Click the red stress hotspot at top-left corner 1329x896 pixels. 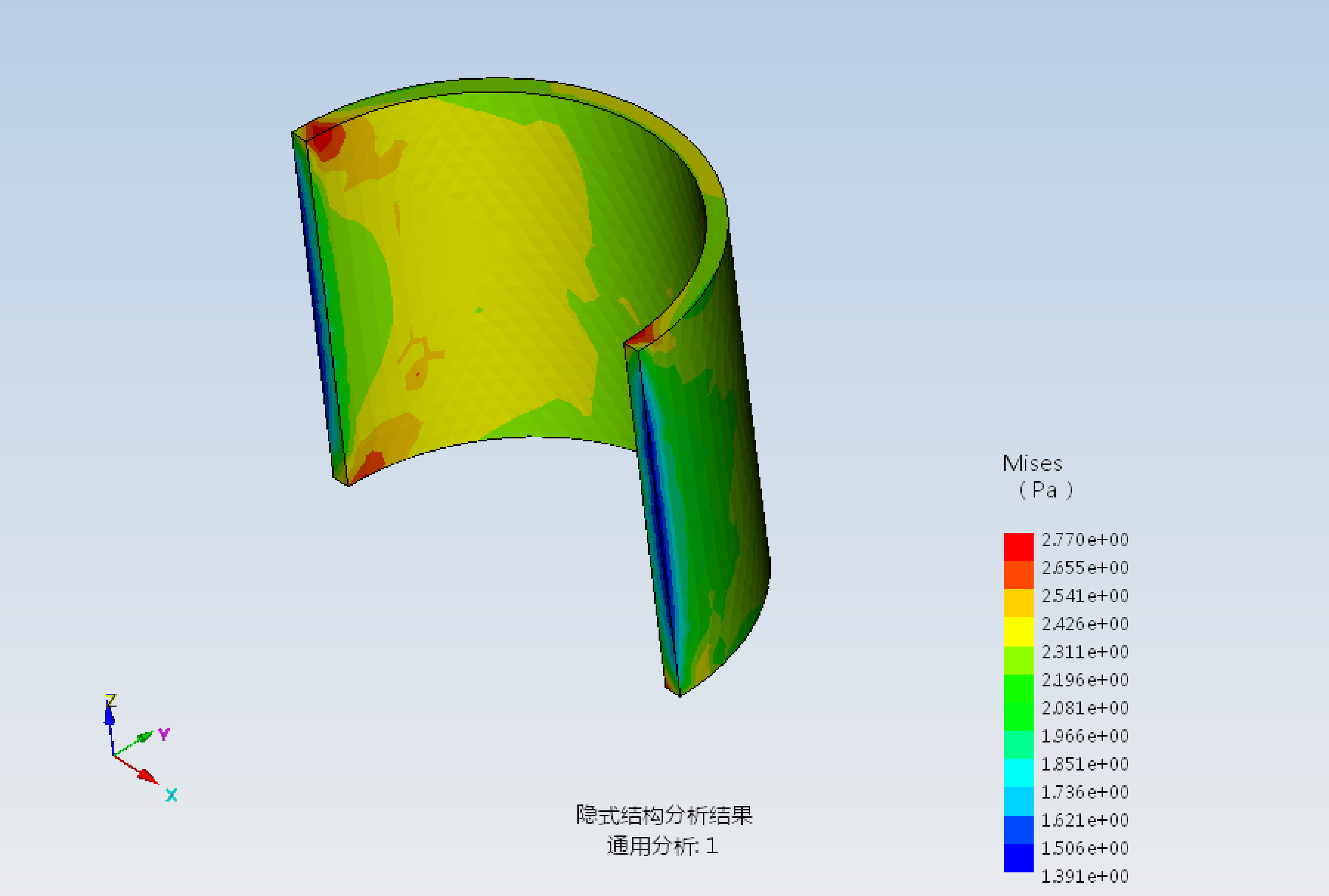[325, 140]
